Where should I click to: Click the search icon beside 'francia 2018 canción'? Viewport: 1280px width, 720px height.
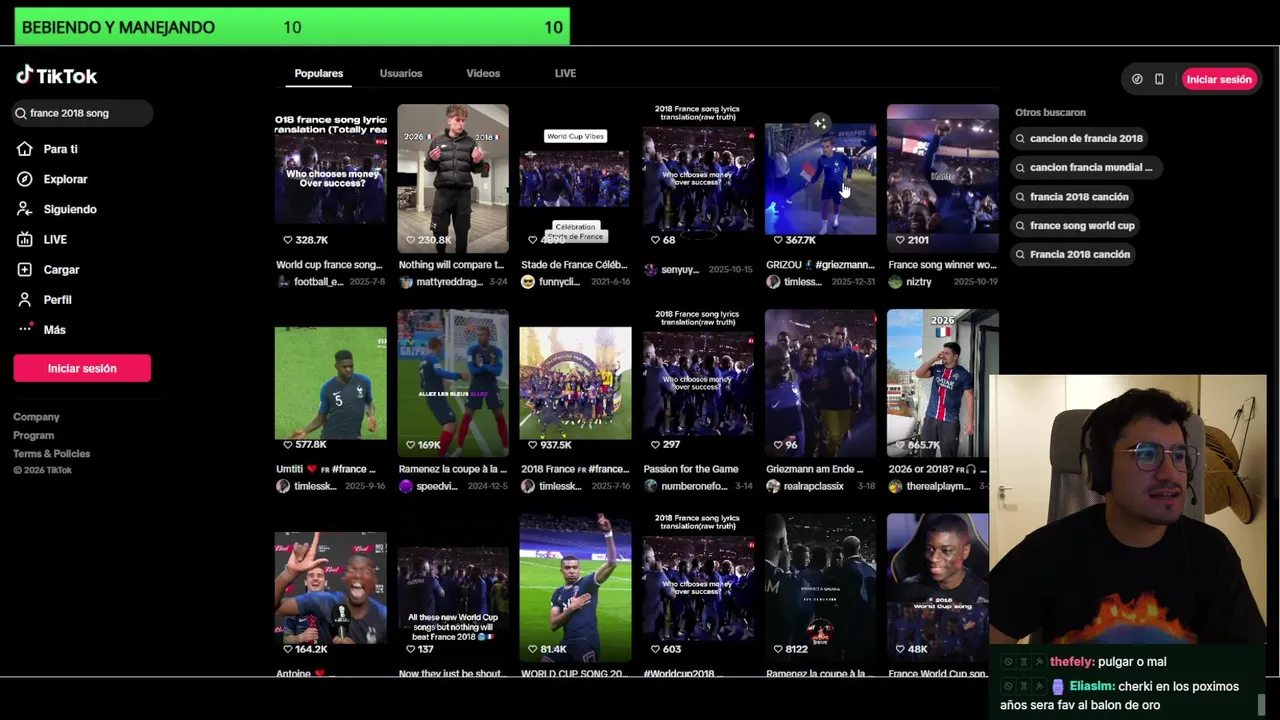pyautogui.click(x=1020, y=197)
